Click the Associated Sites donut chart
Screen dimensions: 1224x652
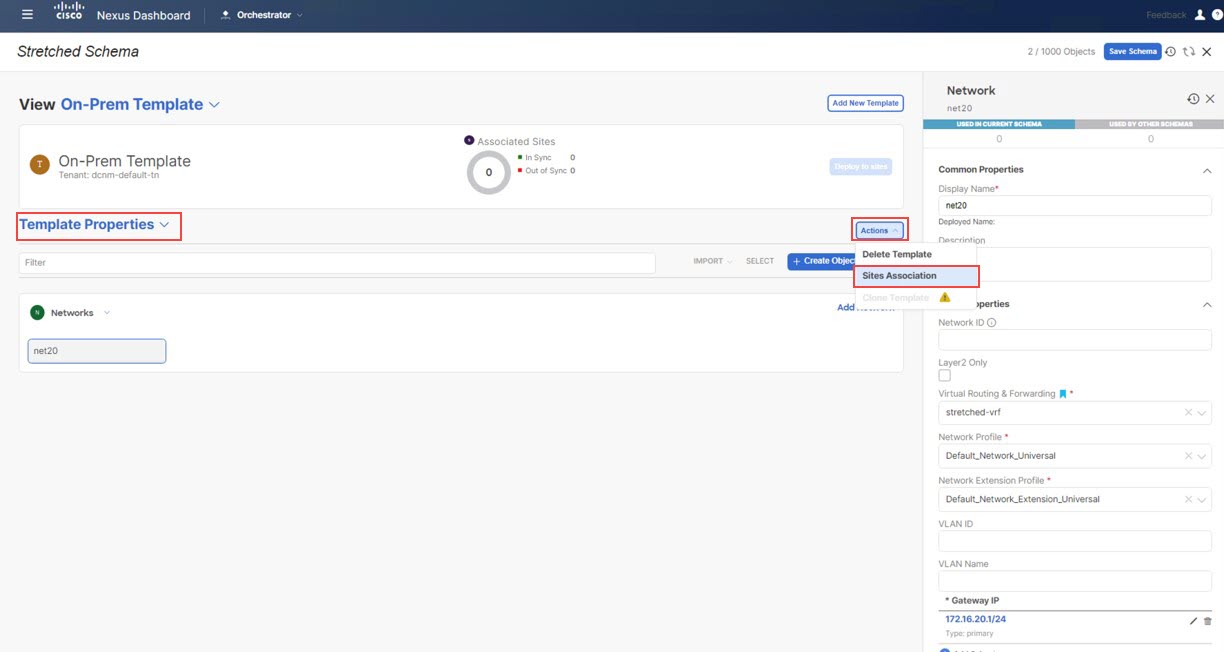click(x=489, y=172)
